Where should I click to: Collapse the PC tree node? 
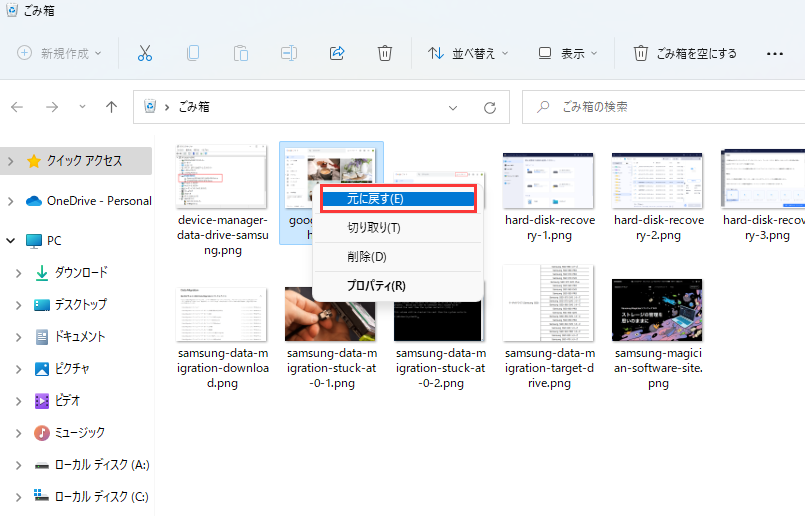[11, 241]
